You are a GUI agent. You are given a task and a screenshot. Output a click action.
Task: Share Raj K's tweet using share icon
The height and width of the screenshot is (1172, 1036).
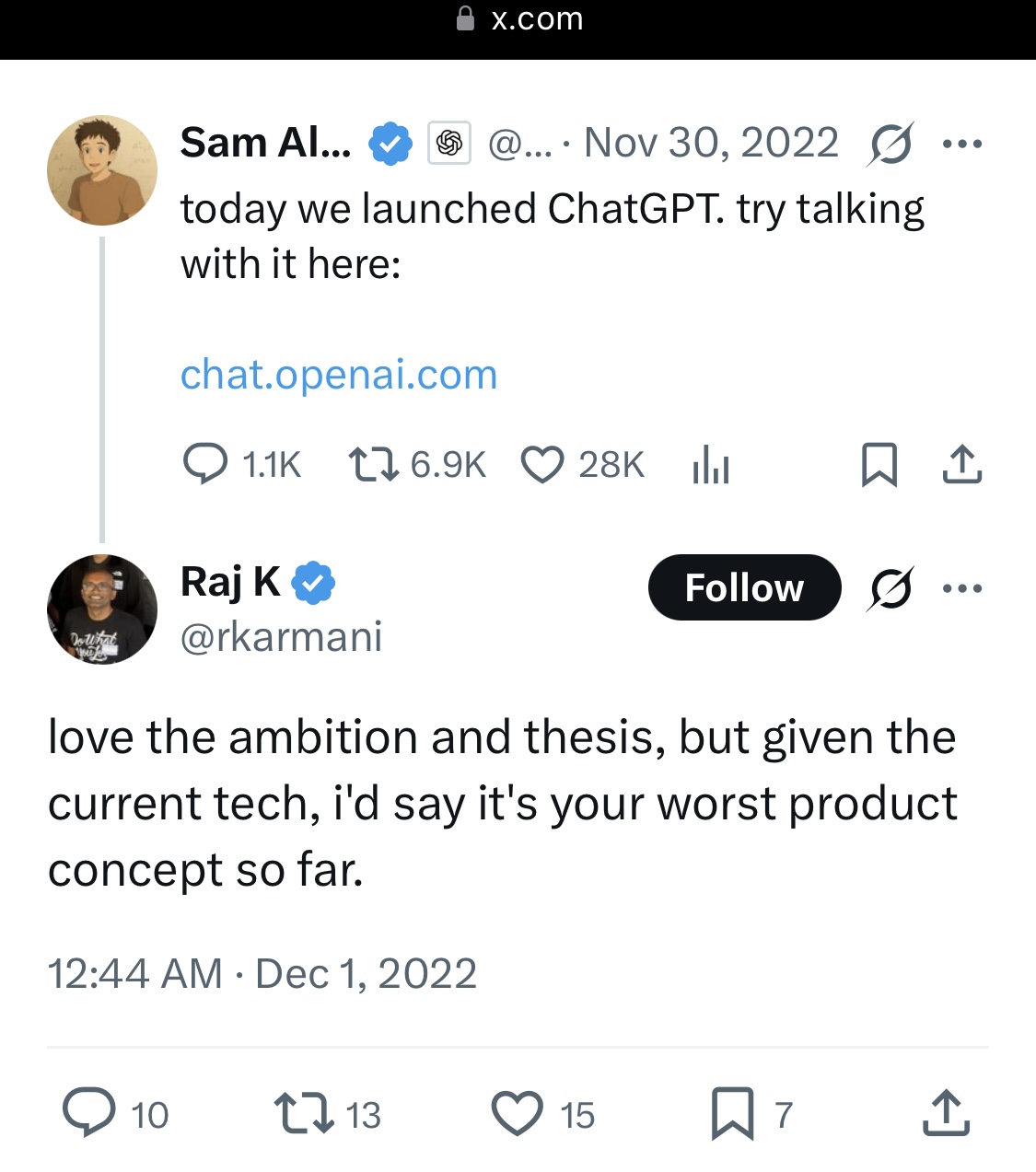coord(947,1112)
